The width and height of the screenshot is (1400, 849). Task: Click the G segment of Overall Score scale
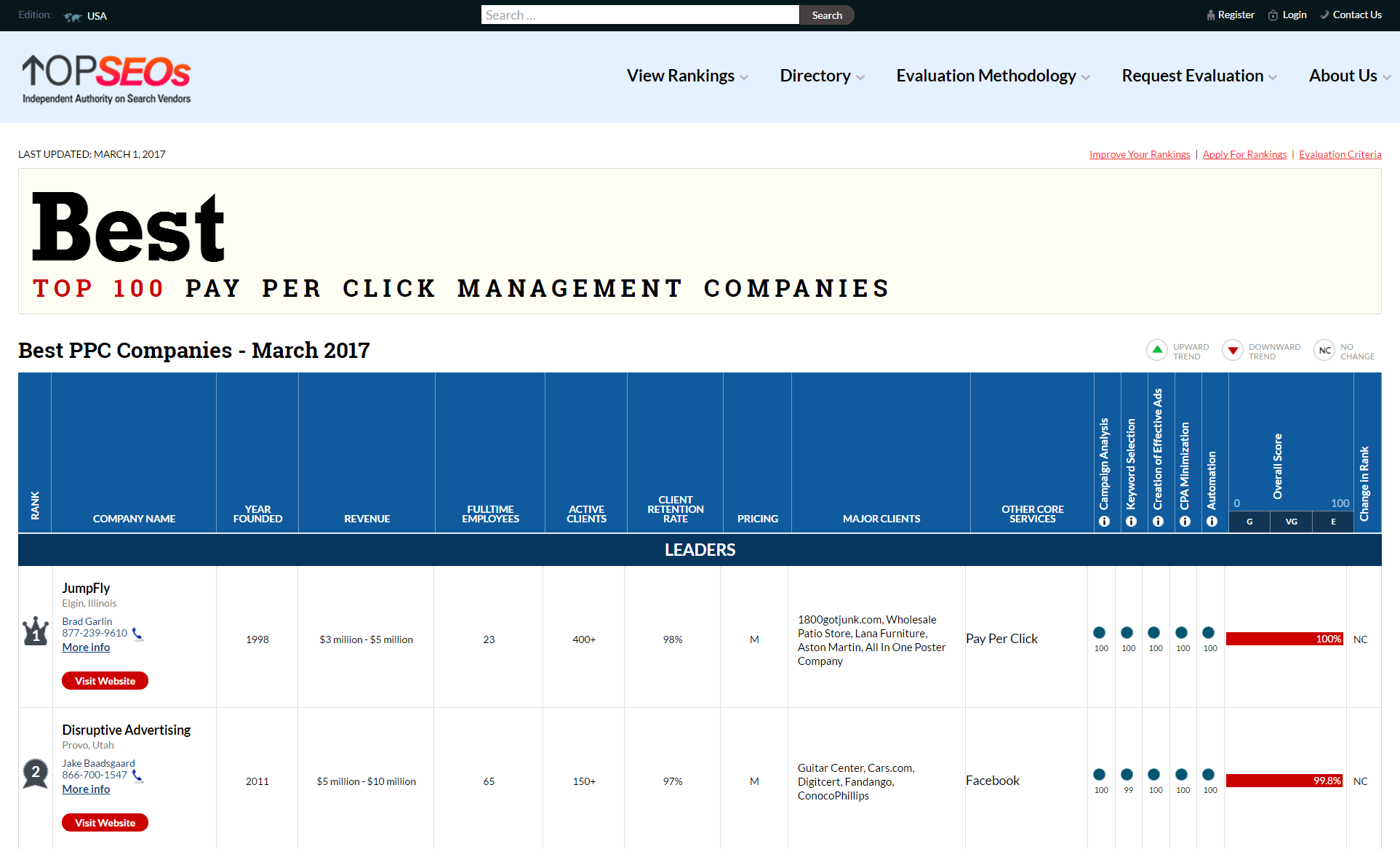click(1249, 522)
